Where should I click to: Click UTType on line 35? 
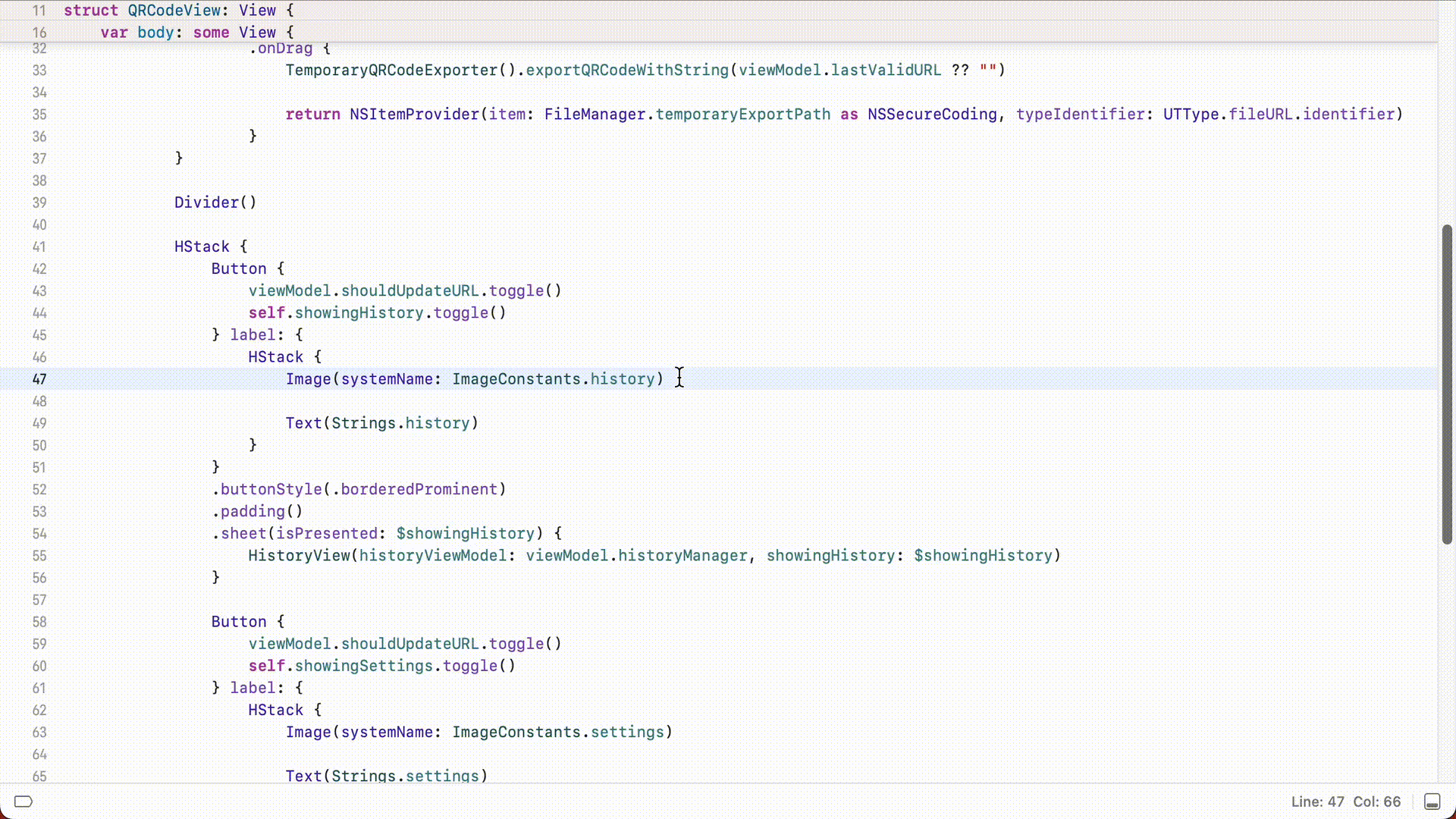click(x=1191, y=114)
